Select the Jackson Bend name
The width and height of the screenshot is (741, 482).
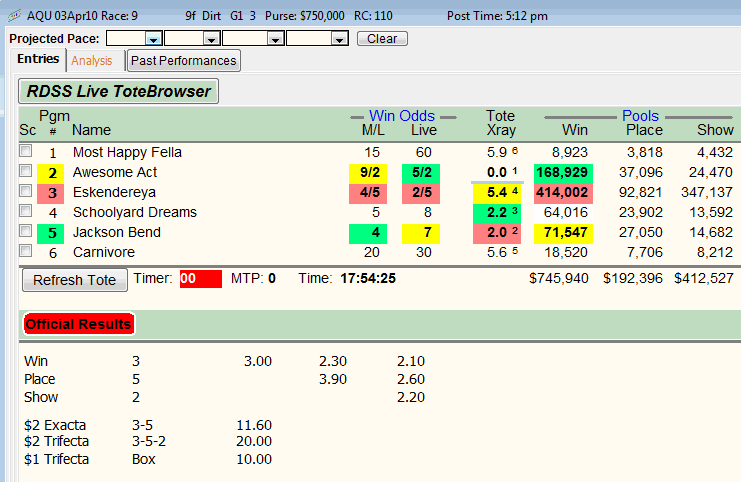tap(117, 232)
